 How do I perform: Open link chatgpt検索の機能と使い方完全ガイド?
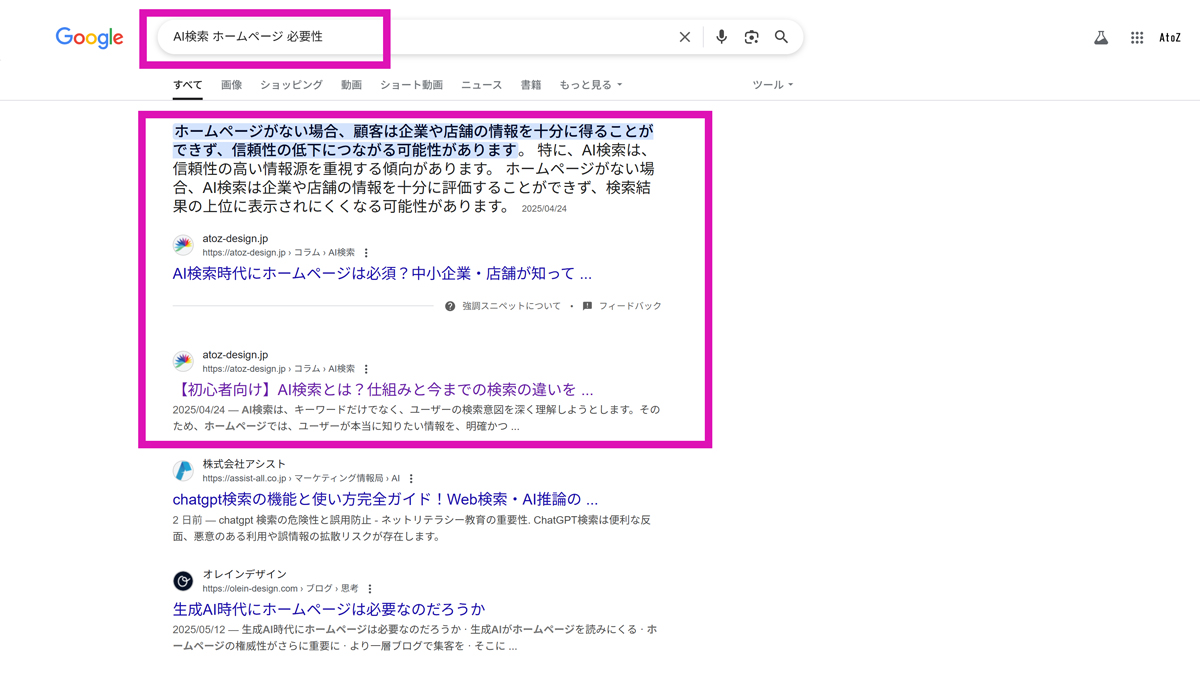pyautogui.click(x=385, y=499)
